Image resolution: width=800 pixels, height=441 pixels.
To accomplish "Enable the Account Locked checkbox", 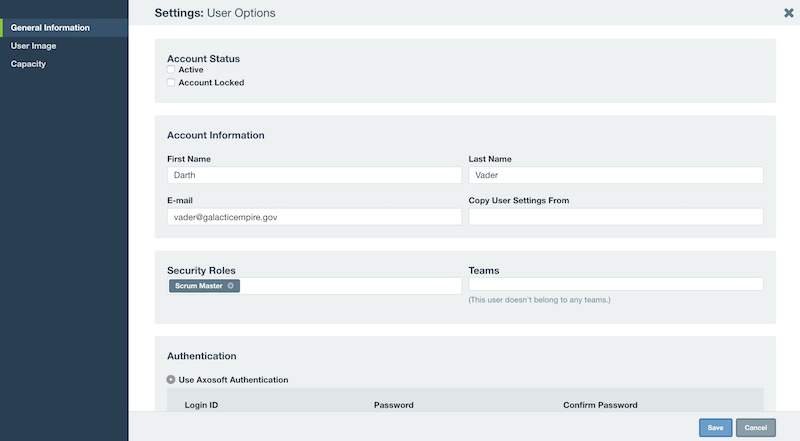I will (171, 82).
